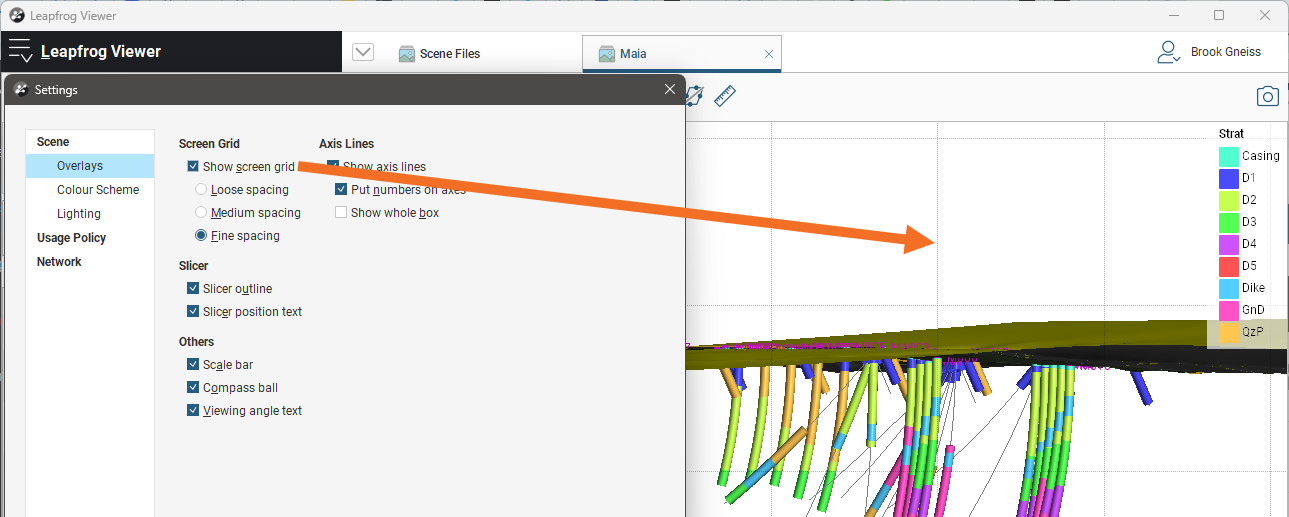Toggle the Compass ball checkbox
The image size is (1289, 517).
193,388
